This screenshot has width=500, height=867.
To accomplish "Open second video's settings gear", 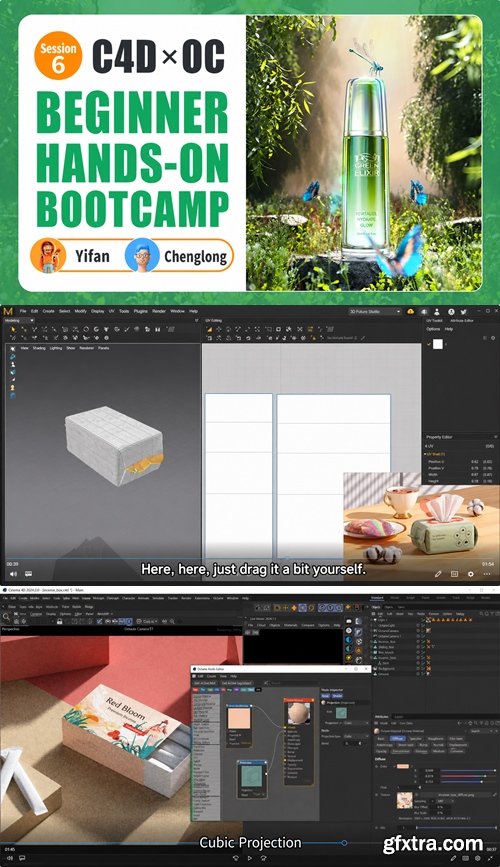I will [x=478, y=859].
